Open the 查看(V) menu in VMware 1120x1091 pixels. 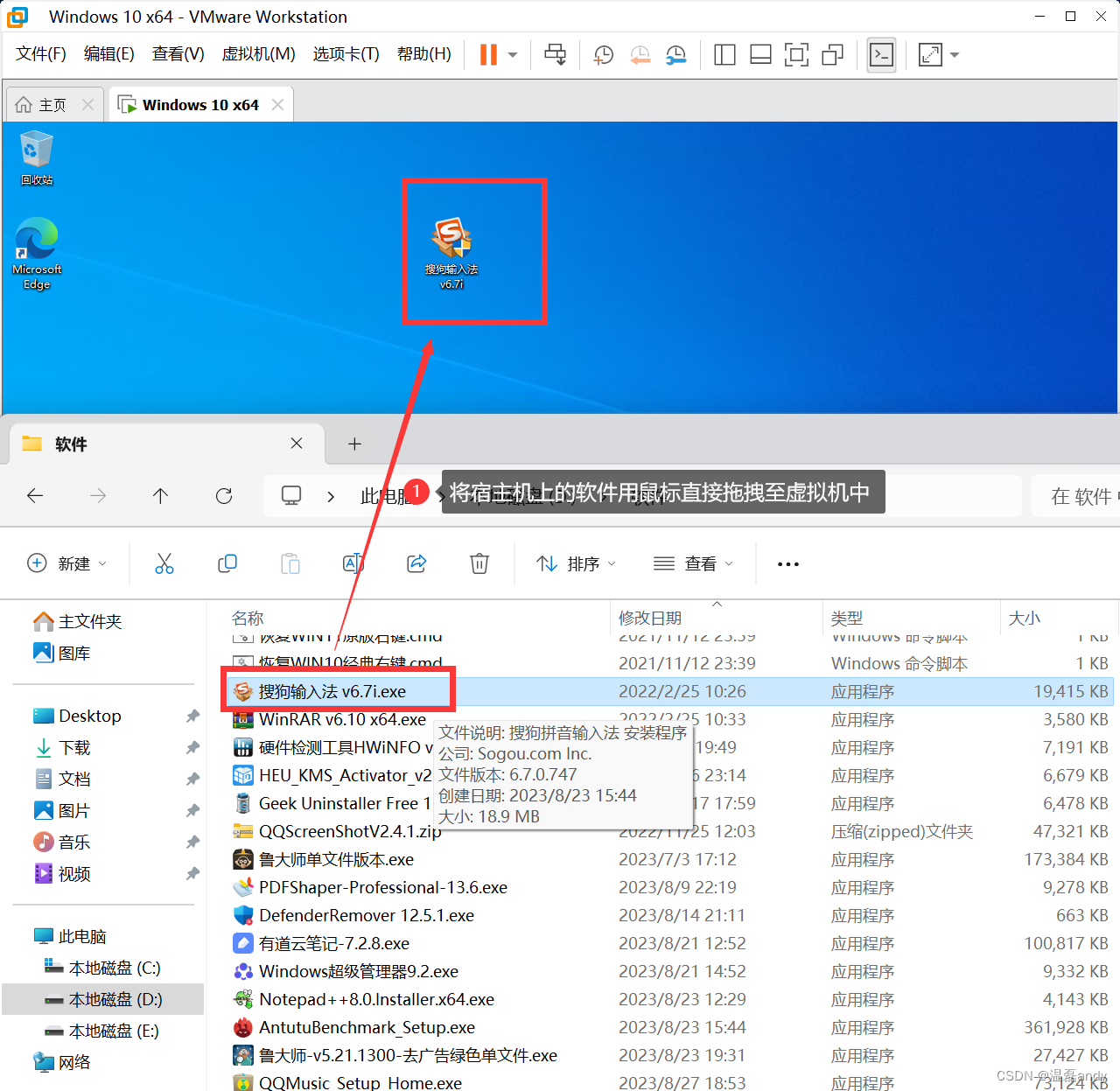pyautogui.click(x=178, y=54)
